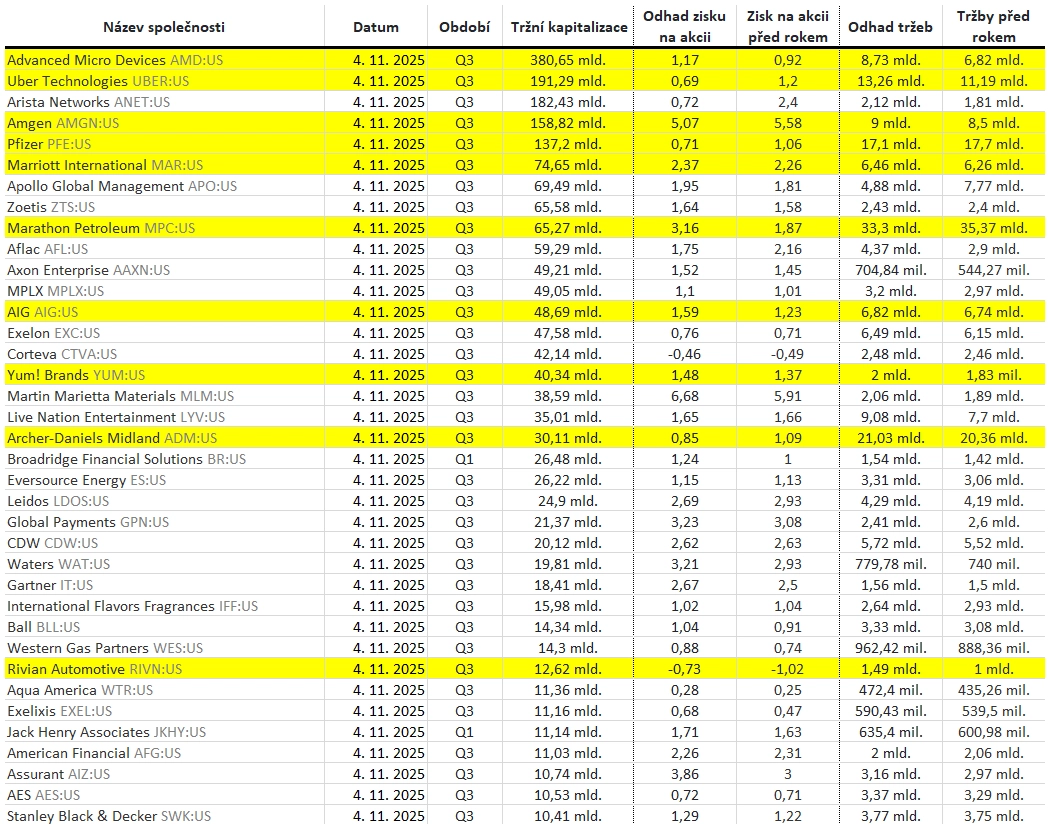Select the 'Název společnosti' column header

click(x=164, y=27)
